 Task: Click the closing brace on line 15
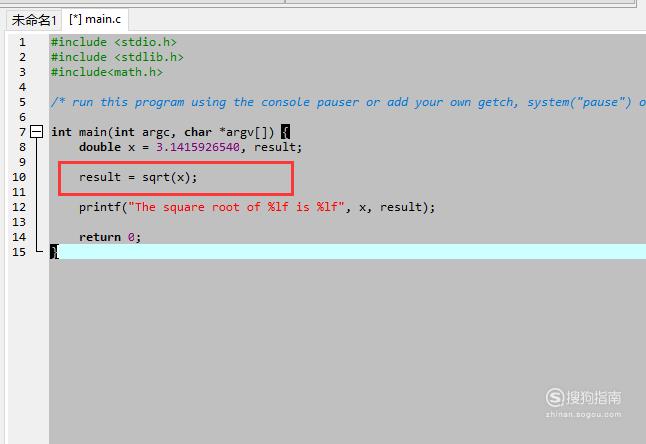click(54, 252)
